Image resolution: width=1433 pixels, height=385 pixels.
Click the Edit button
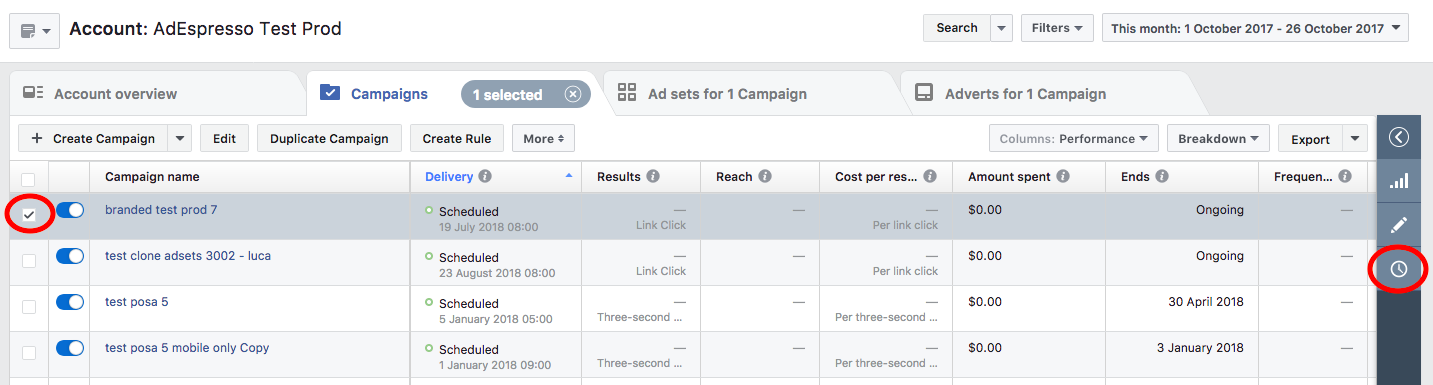tap(224, 138)
